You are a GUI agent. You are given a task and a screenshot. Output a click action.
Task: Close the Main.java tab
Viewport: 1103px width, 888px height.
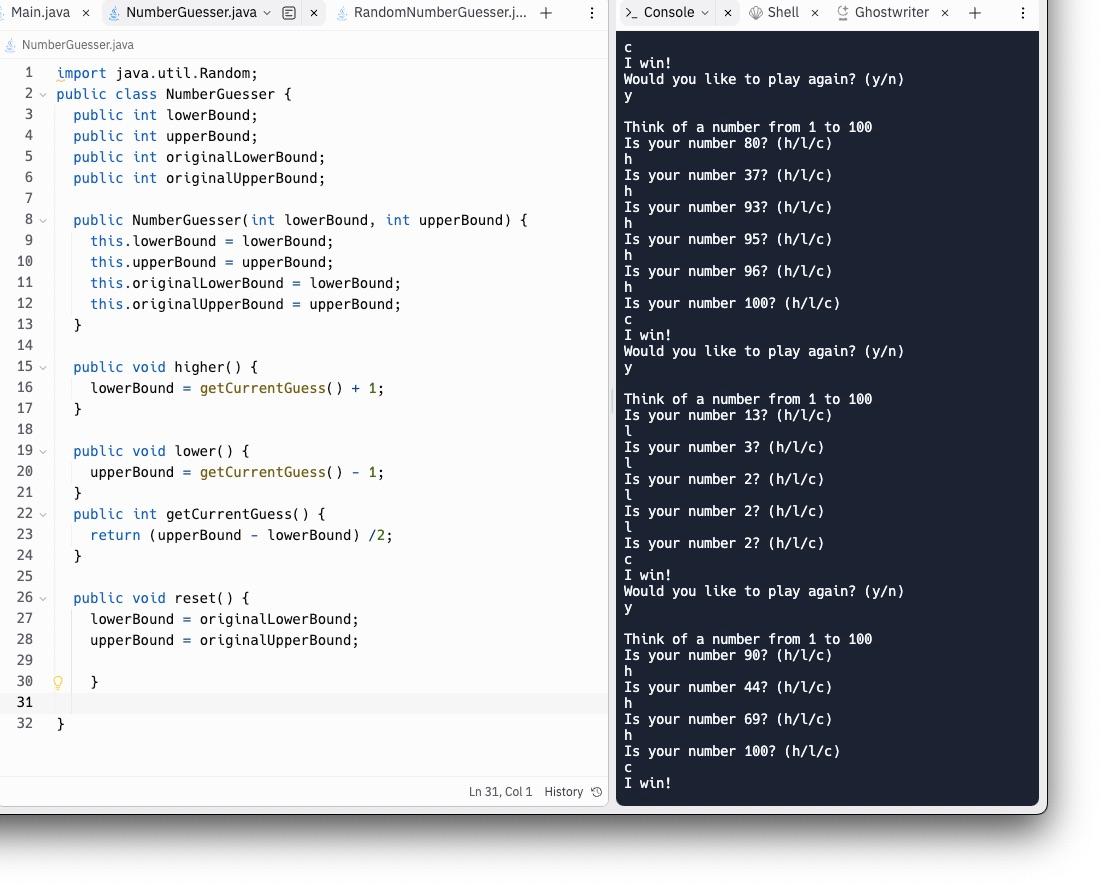[x=86, y=13]
